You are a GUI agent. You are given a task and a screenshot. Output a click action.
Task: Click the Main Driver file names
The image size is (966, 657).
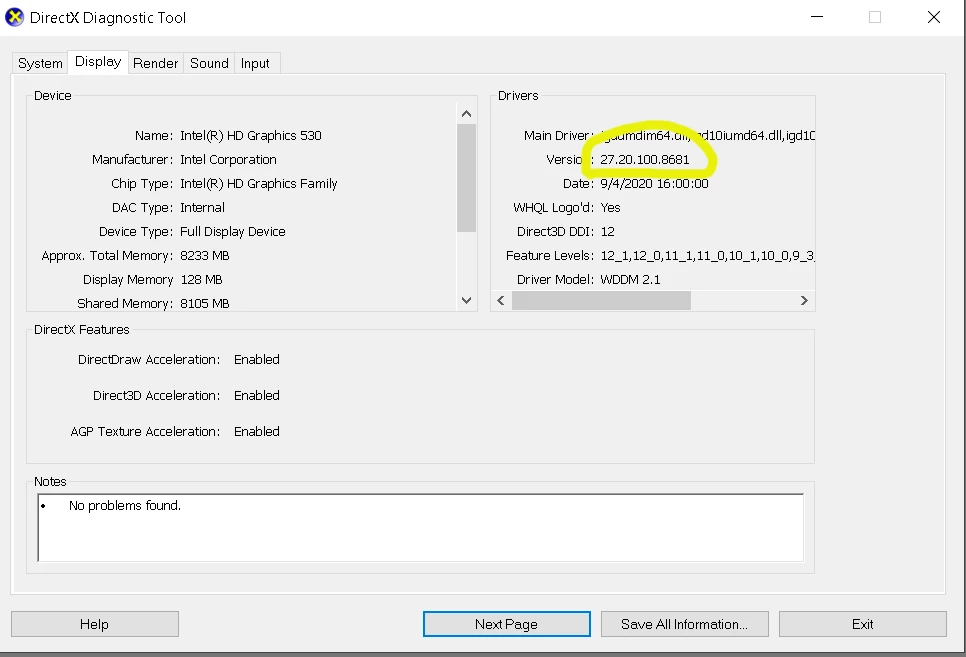[x=707, y=136]
